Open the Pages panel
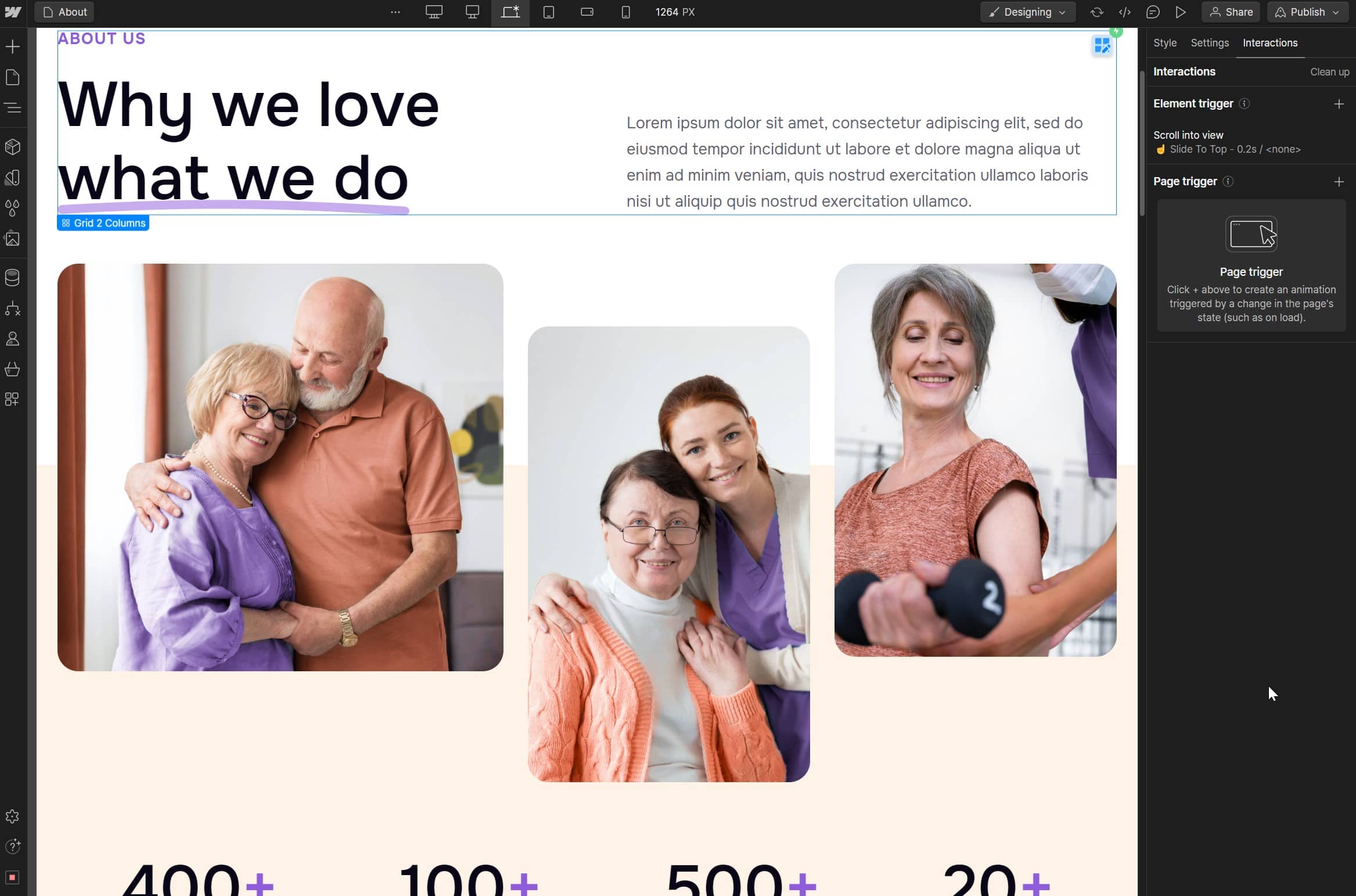The image size is (1356, 896). pyautogui.click(x=13, y=77)
